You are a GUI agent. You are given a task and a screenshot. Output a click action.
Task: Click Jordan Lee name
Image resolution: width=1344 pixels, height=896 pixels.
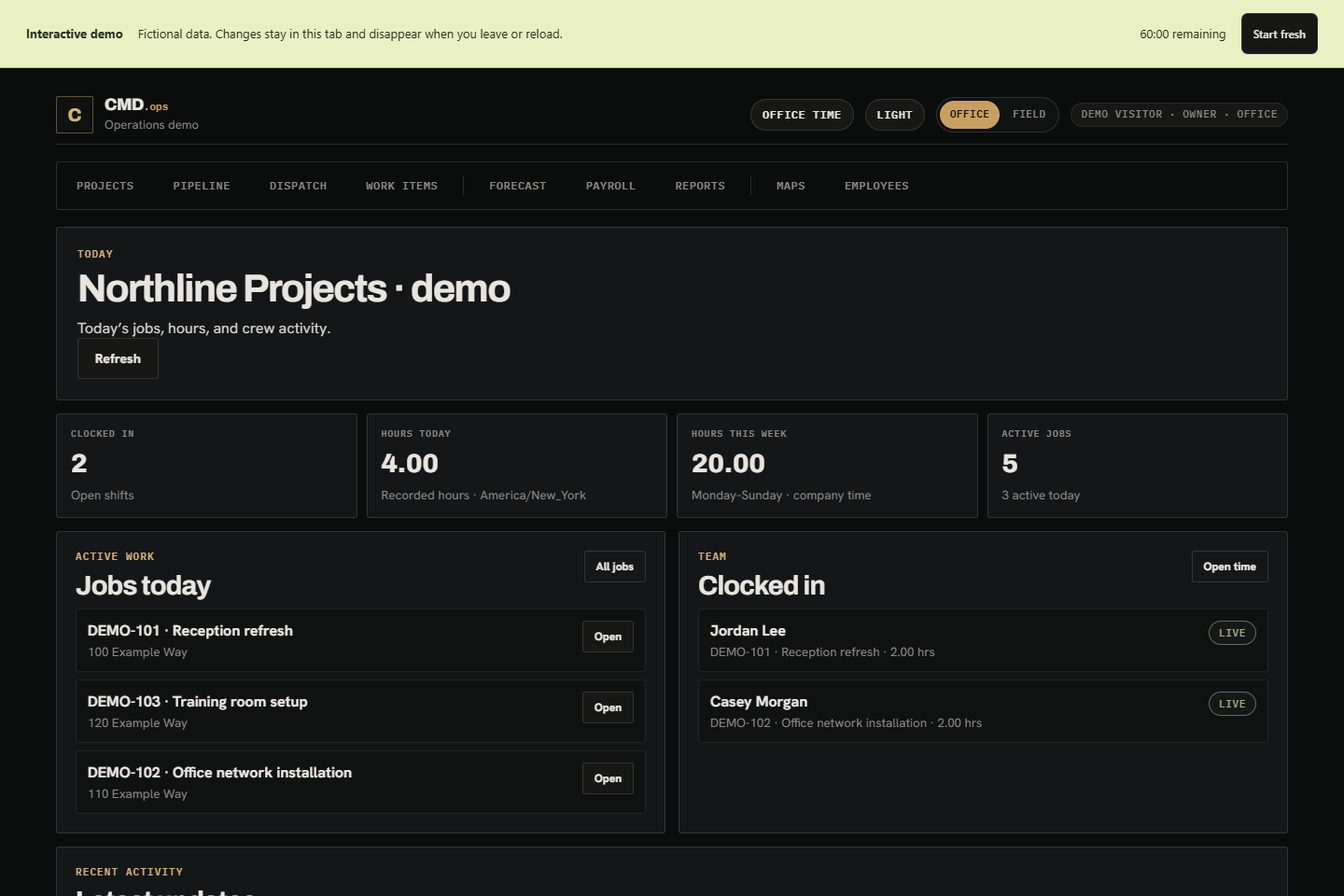[x=748, y=631]
